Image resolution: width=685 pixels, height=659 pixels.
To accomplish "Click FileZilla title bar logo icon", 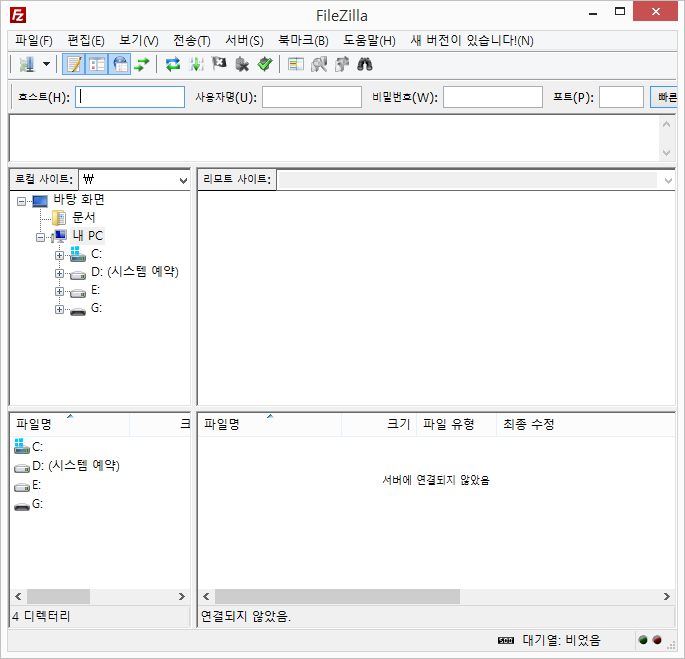I will pyautogui.click(x=18, y=15).
